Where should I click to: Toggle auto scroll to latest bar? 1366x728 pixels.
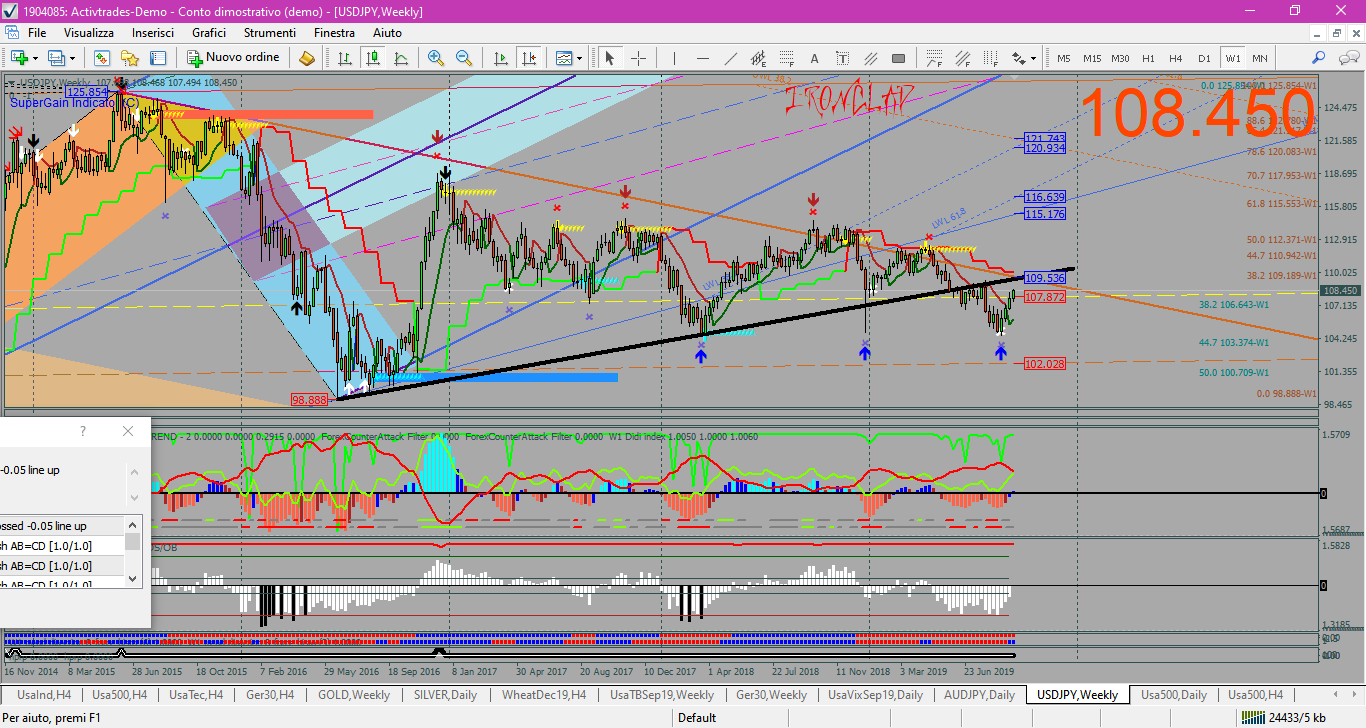[499, 58]
